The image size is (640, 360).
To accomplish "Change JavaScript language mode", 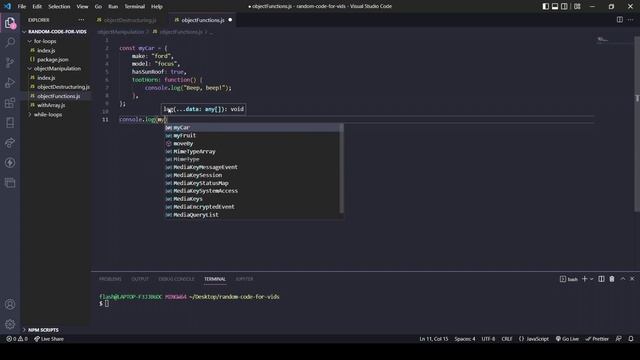I will coord(534,339).
